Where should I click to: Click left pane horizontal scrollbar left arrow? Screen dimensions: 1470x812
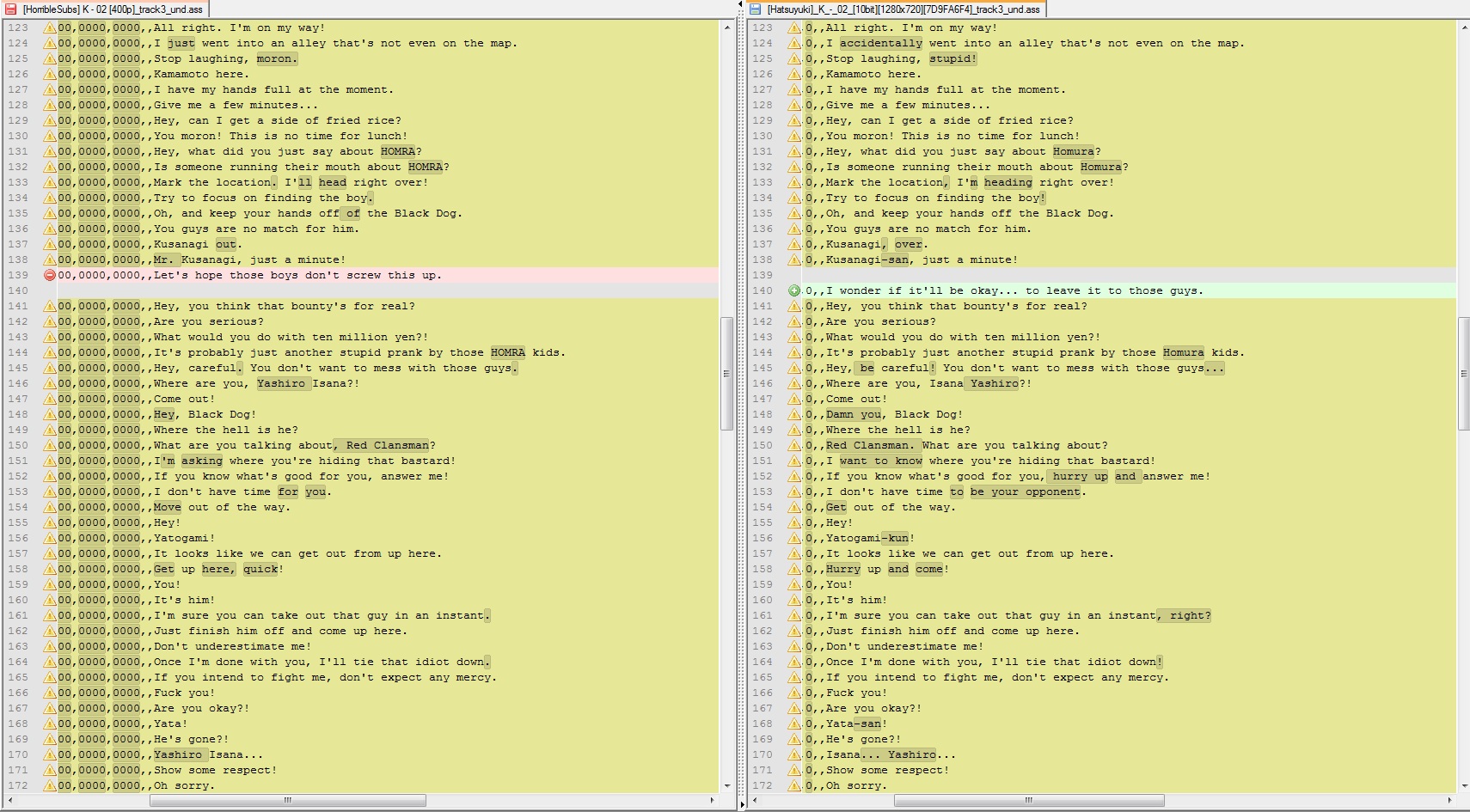tap(11, 800)
